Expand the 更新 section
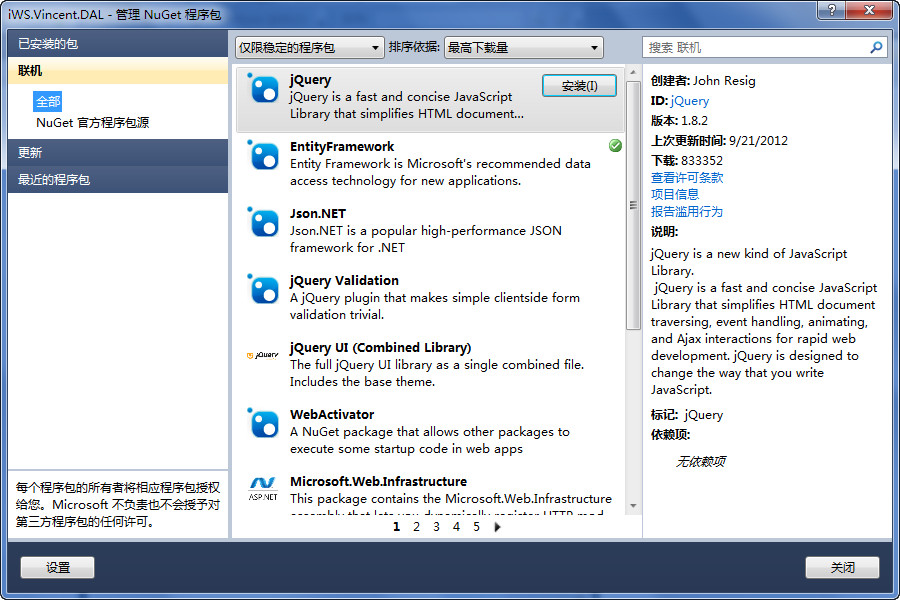The height and width of the screenshot is (600, 900). click(118, 153)
